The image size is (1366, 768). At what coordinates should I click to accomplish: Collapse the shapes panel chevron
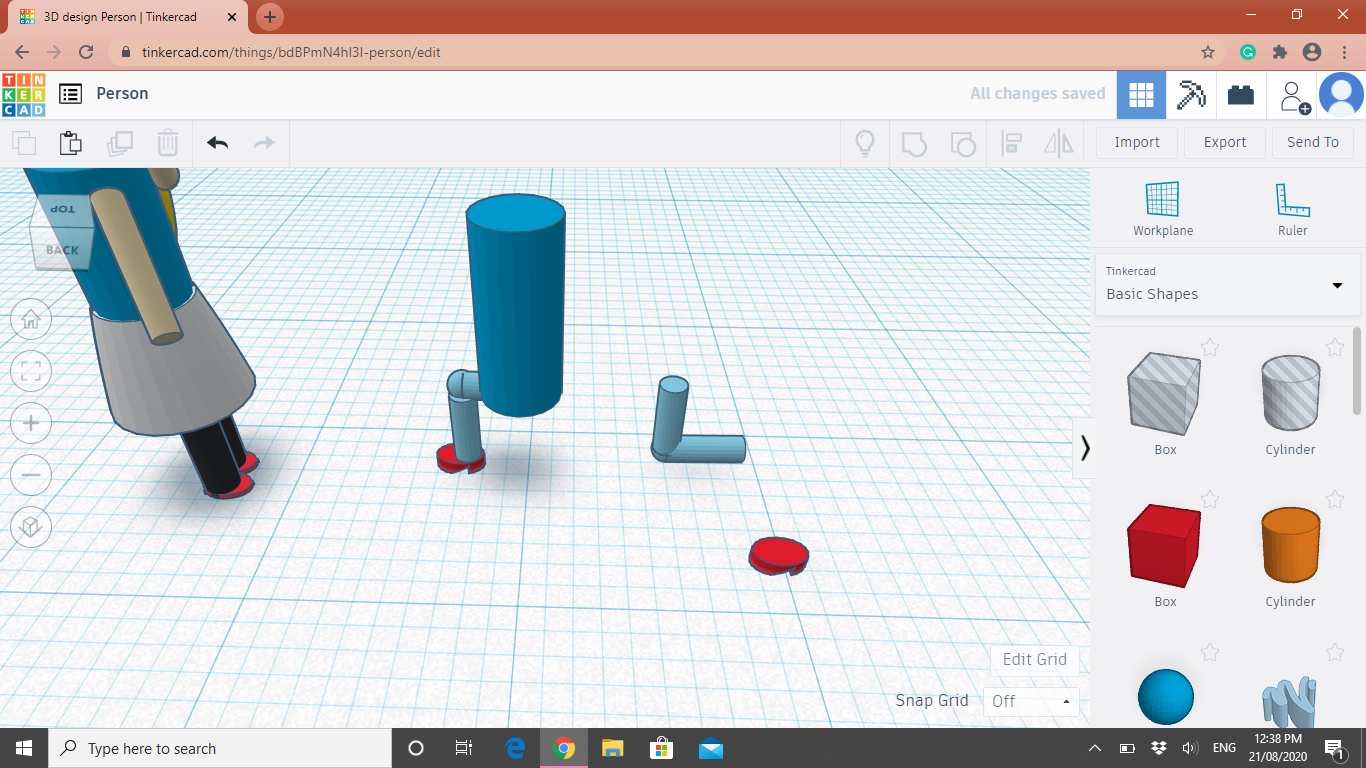[x=1085, y=447]
